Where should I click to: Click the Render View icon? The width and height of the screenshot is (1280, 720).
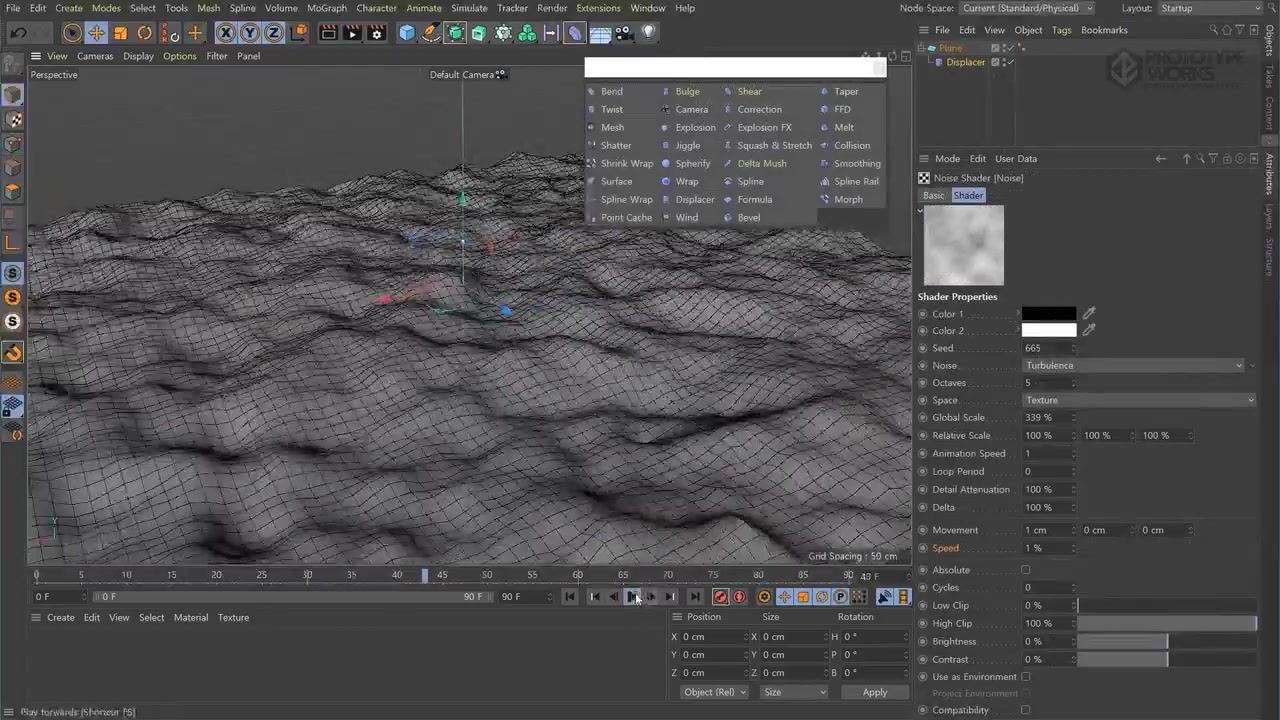[328, 32]
